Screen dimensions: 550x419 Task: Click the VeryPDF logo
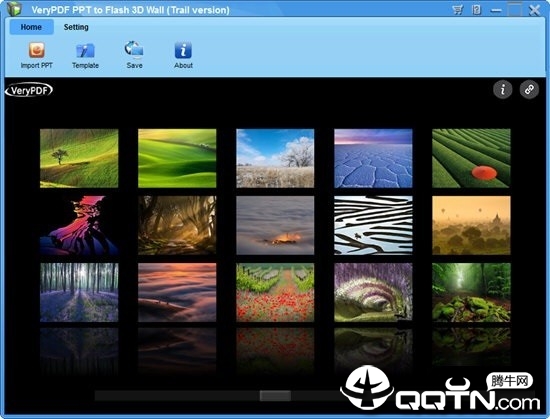[x=29, y=90]
